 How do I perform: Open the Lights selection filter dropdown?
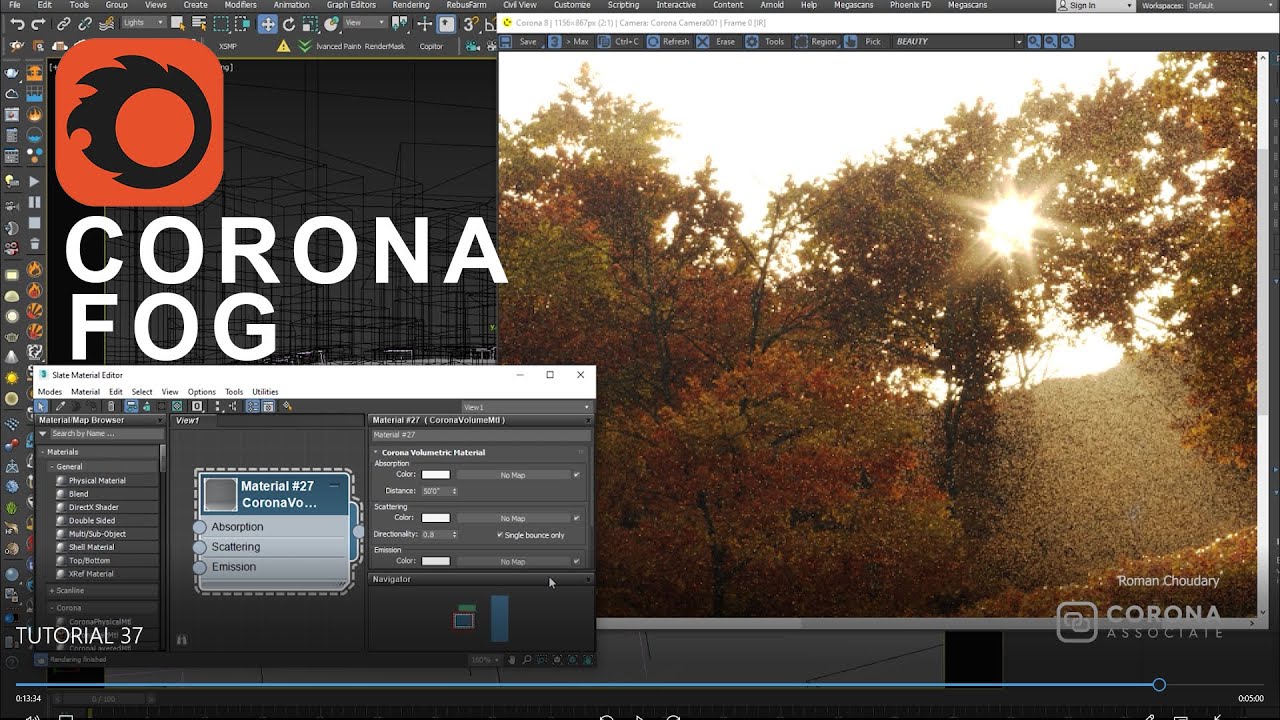pos(144,23)
